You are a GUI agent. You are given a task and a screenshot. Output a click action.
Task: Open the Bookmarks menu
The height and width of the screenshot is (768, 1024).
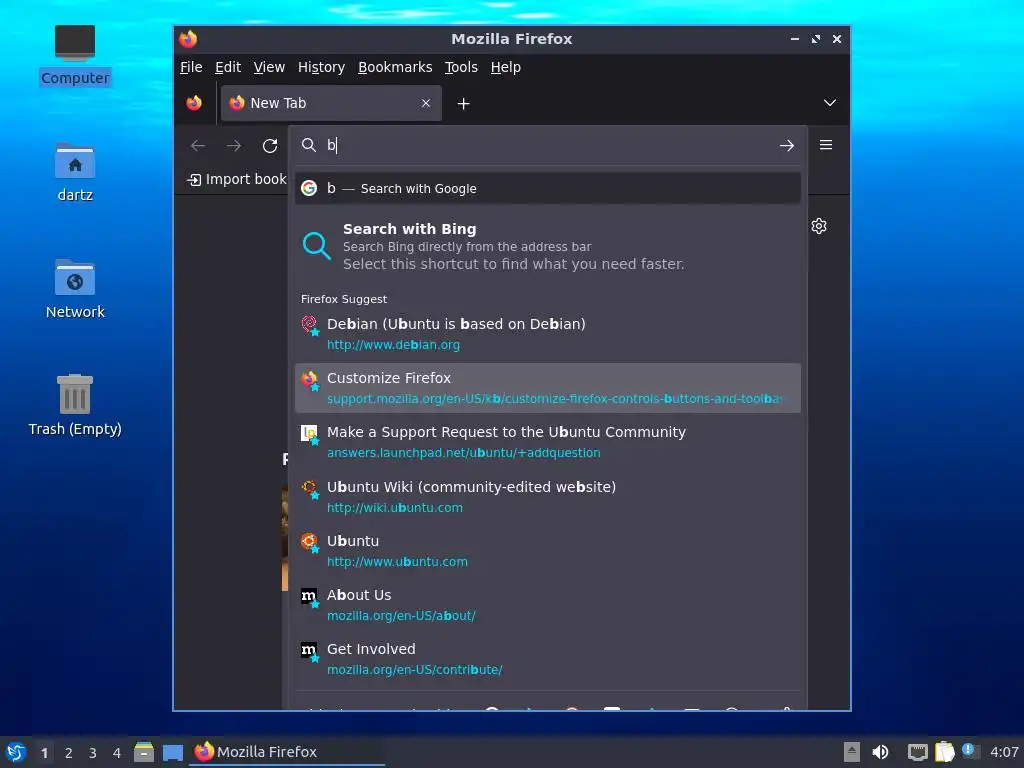pyautogui.click(x=395, y=67)
